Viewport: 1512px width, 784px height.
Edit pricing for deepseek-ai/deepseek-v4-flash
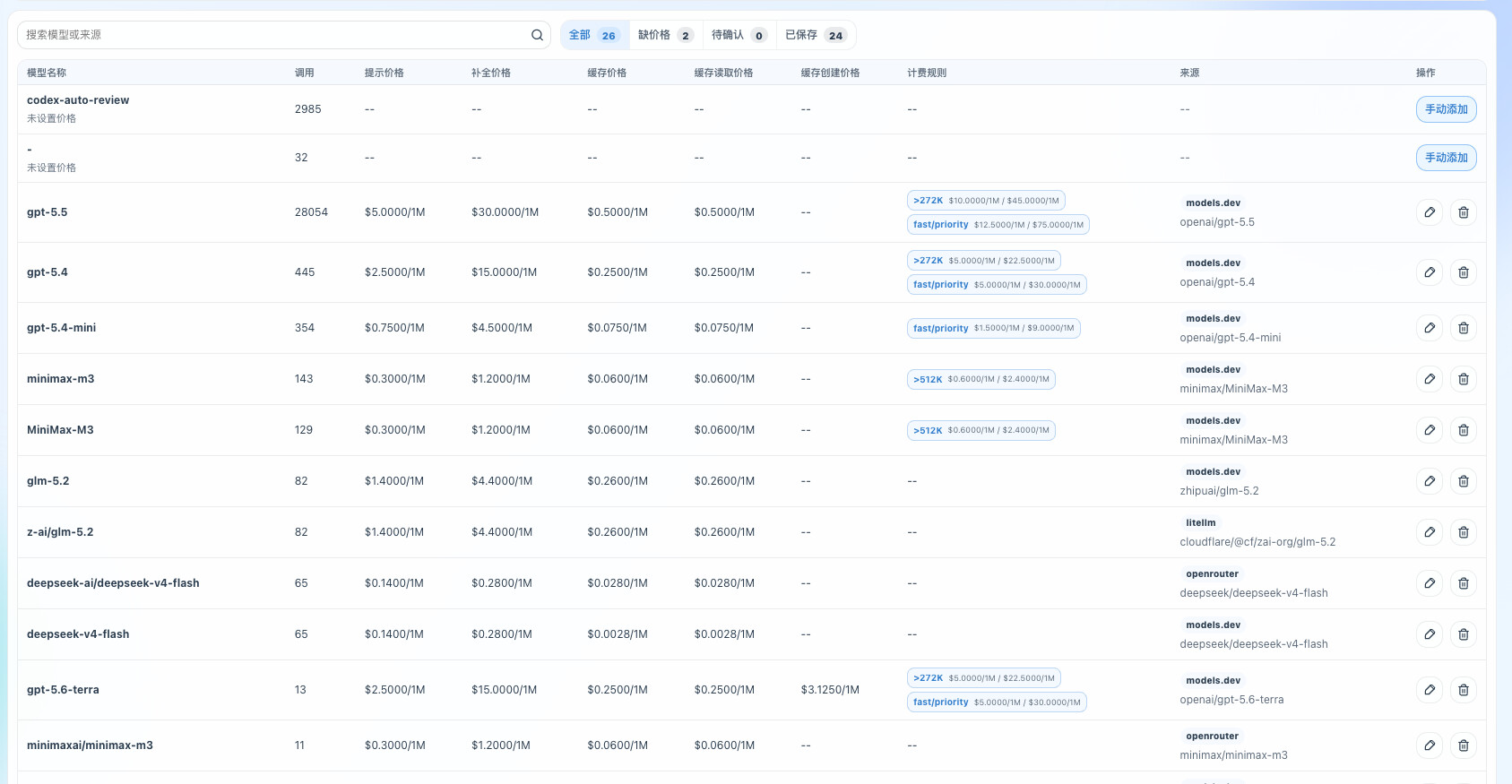1430,583
